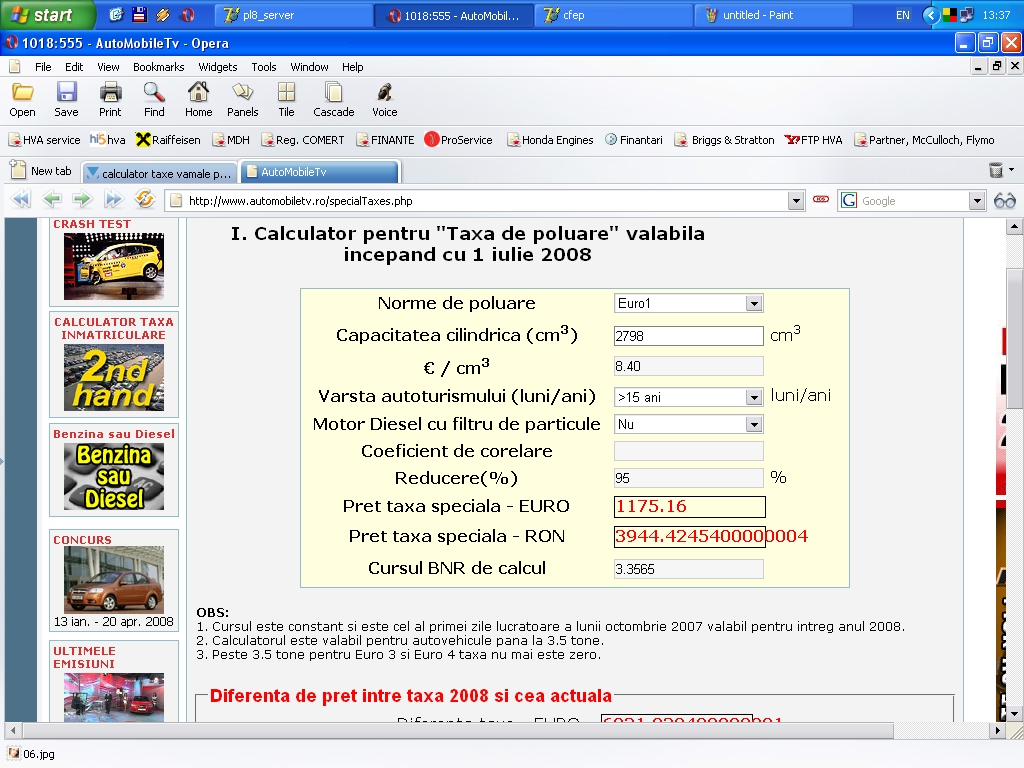1024x768 pixels.
Task: Click the Windows Start button
Action: pos(48,14)
